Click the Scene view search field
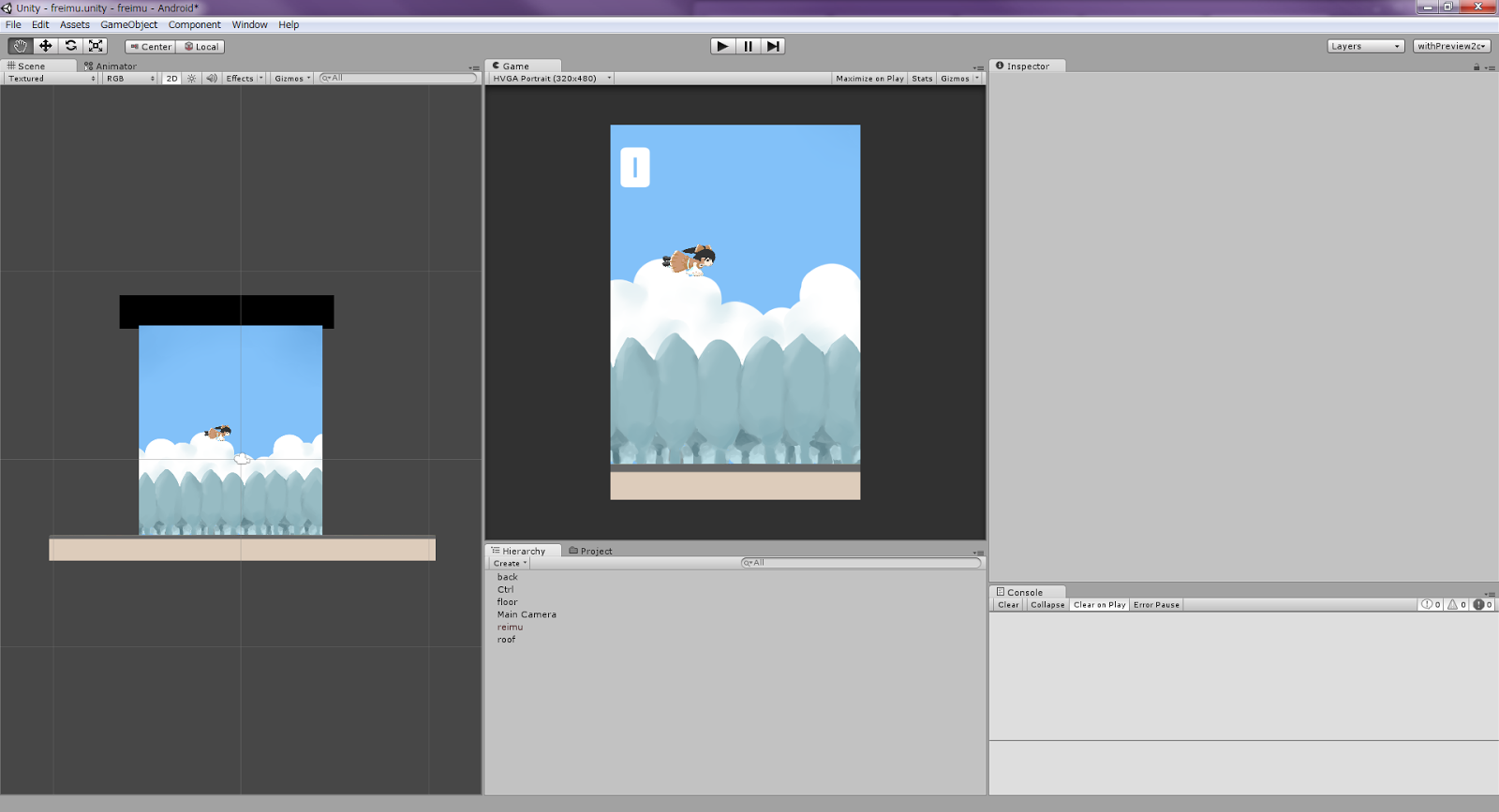The width and height of the screenshot is (1499, 812). coord(398,79)
